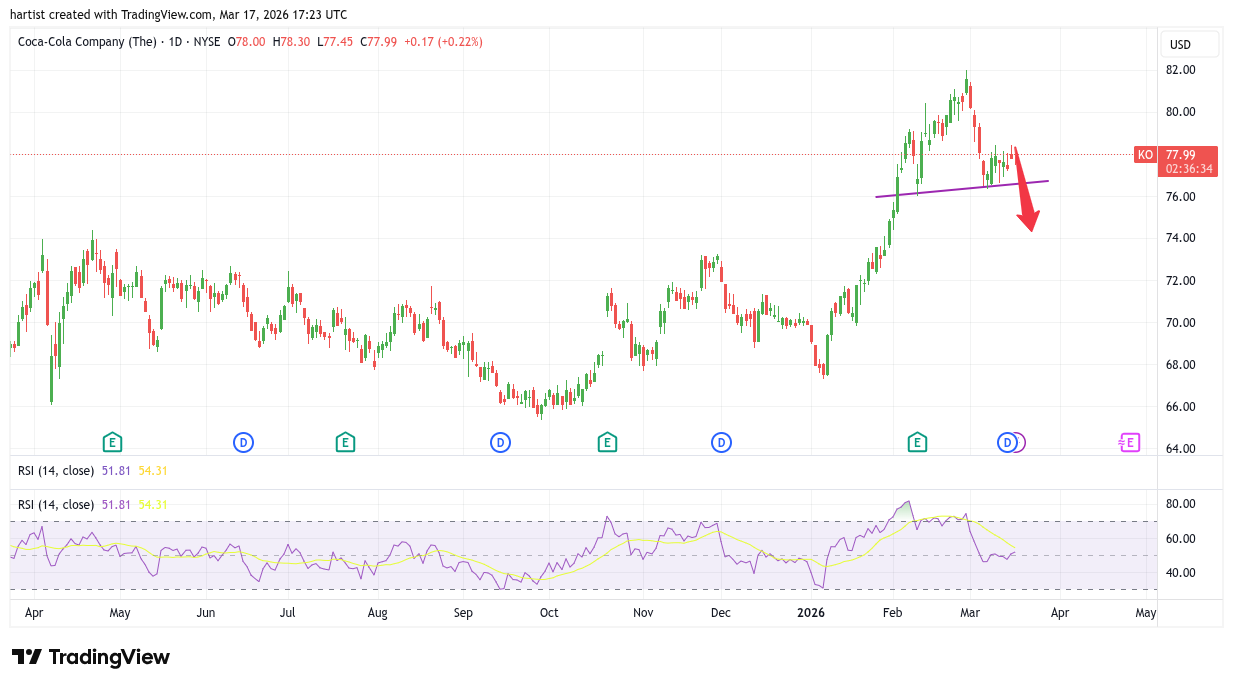Select the late July earnings marker
1233x687 pixels.
pyautogui.click(x=345, y=442)
